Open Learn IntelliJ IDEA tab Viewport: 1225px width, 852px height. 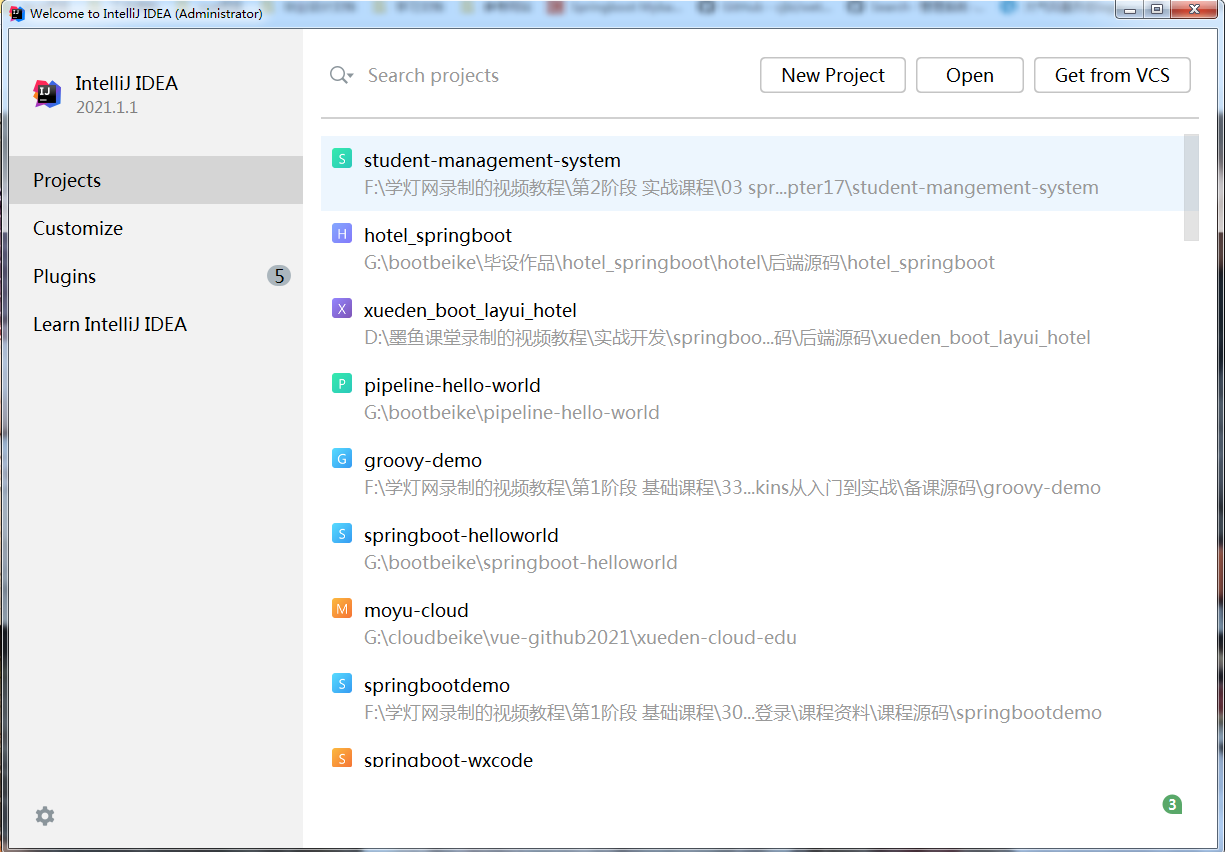pos(156,324)
